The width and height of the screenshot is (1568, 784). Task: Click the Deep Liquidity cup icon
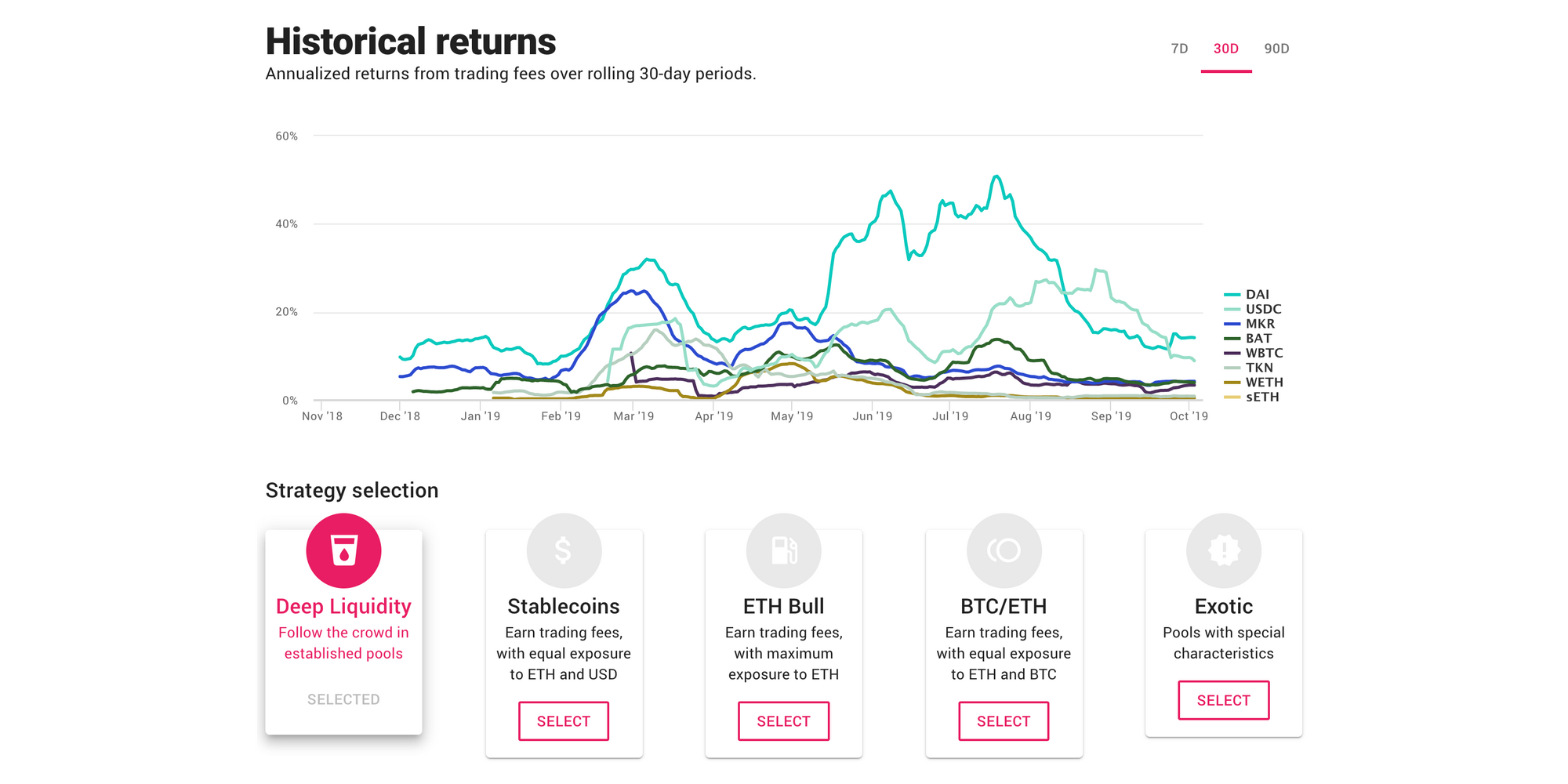click(x=343, y=550)
